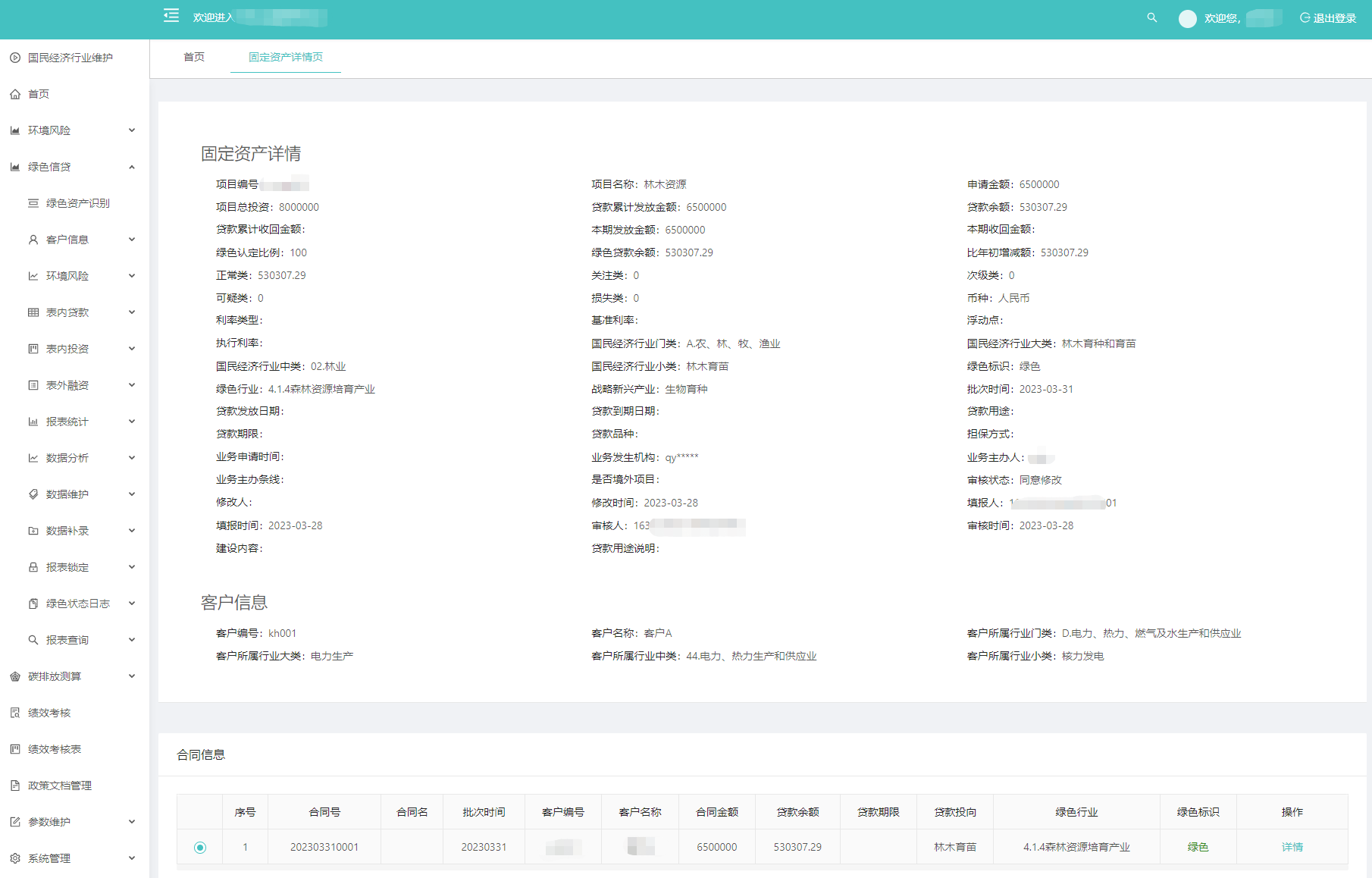Click green industry value 4.1.4森林资源培育产业 in details

point(321,389)
